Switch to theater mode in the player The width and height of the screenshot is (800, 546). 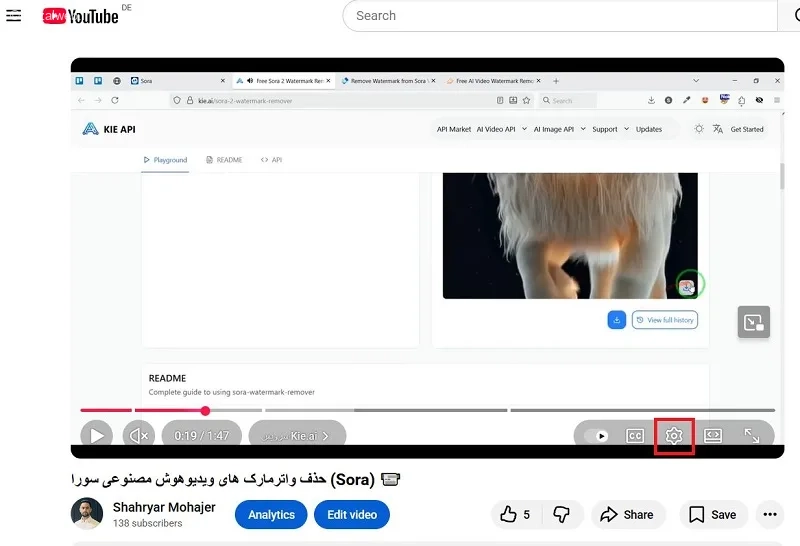point(713,436)
